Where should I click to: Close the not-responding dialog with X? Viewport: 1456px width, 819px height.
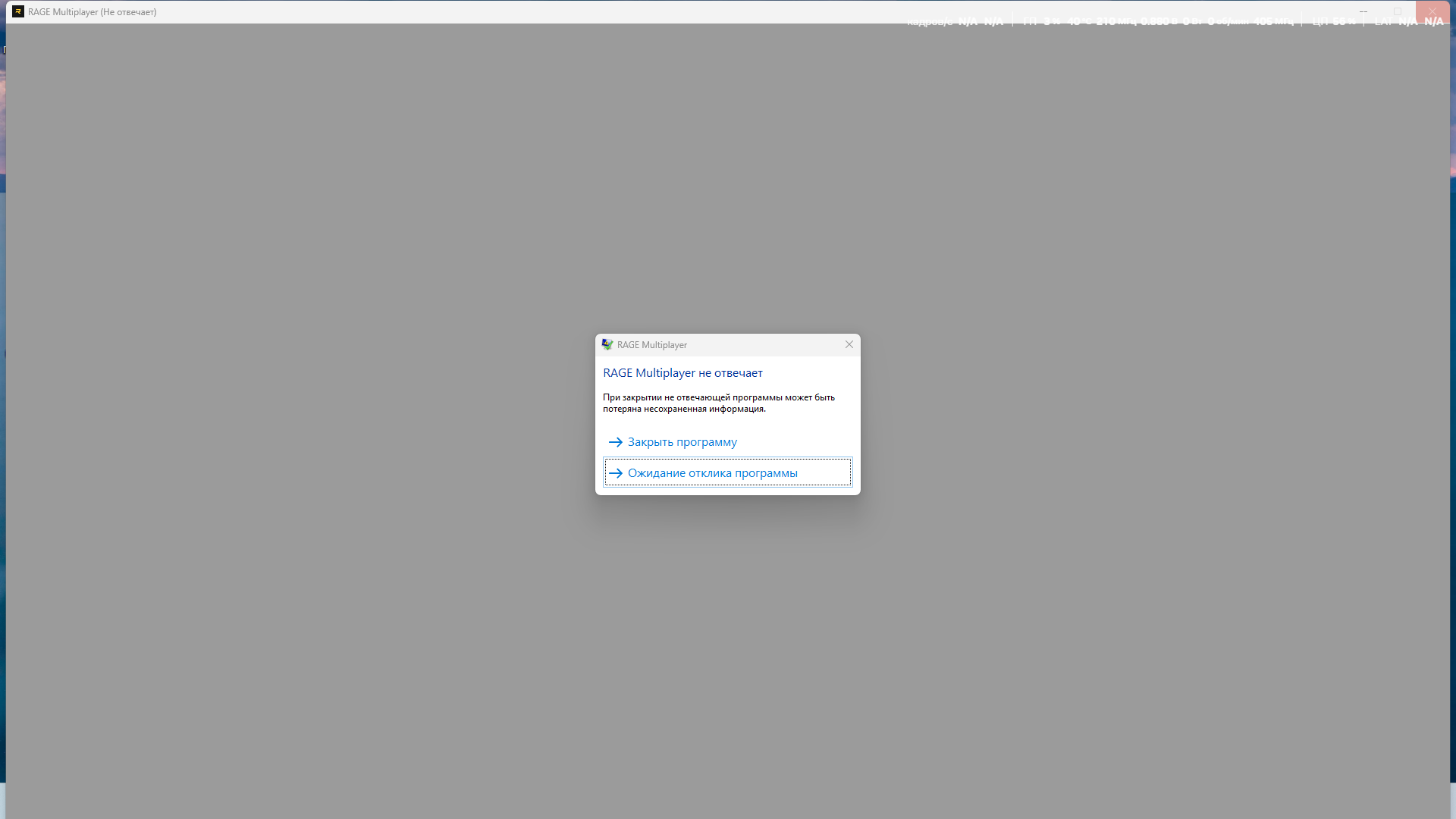tap(849, 344)
